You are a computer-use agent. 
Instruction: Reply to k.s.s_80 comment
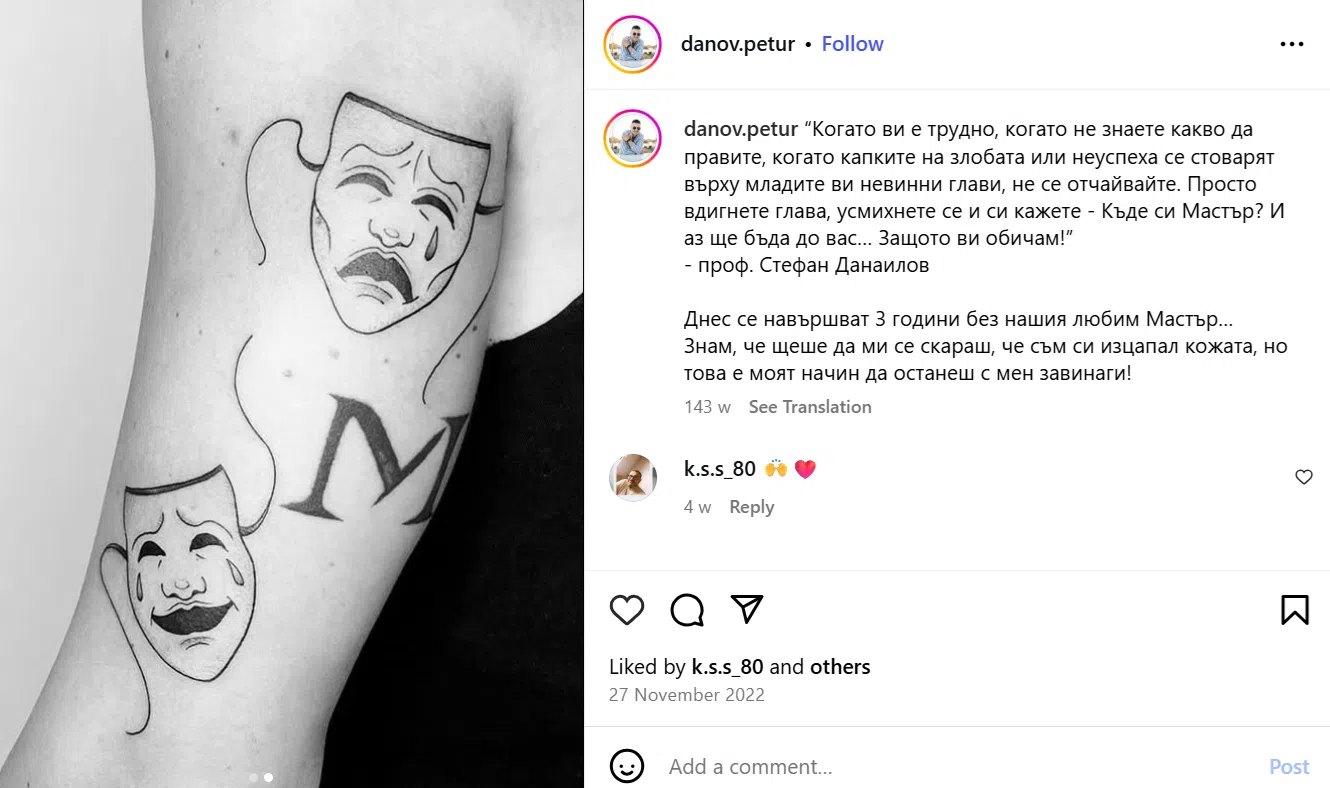(x=751, y=507)
